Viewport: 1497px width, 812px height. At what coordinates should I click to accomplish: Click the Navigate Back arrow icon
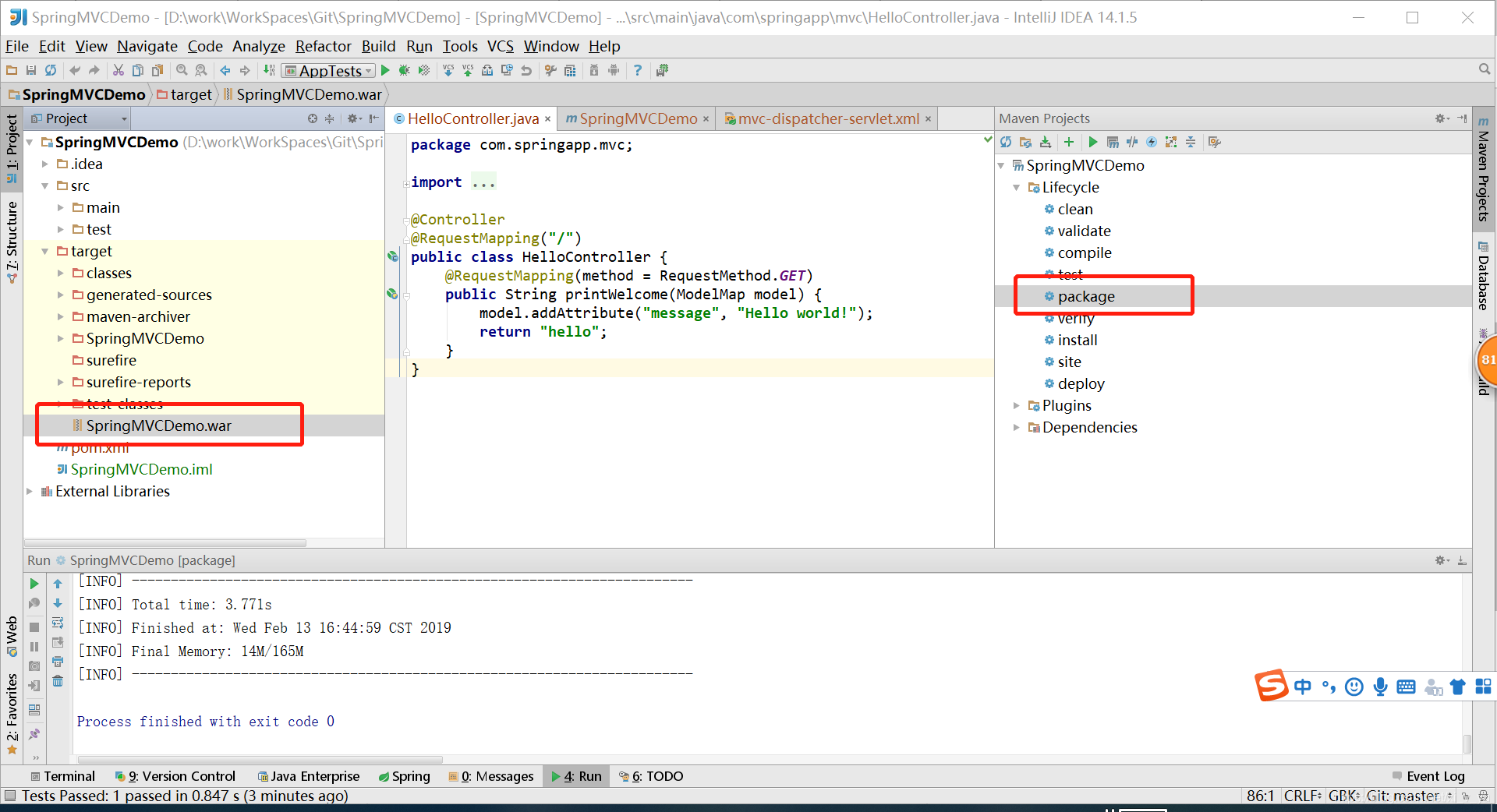click(x=225, y=71)
